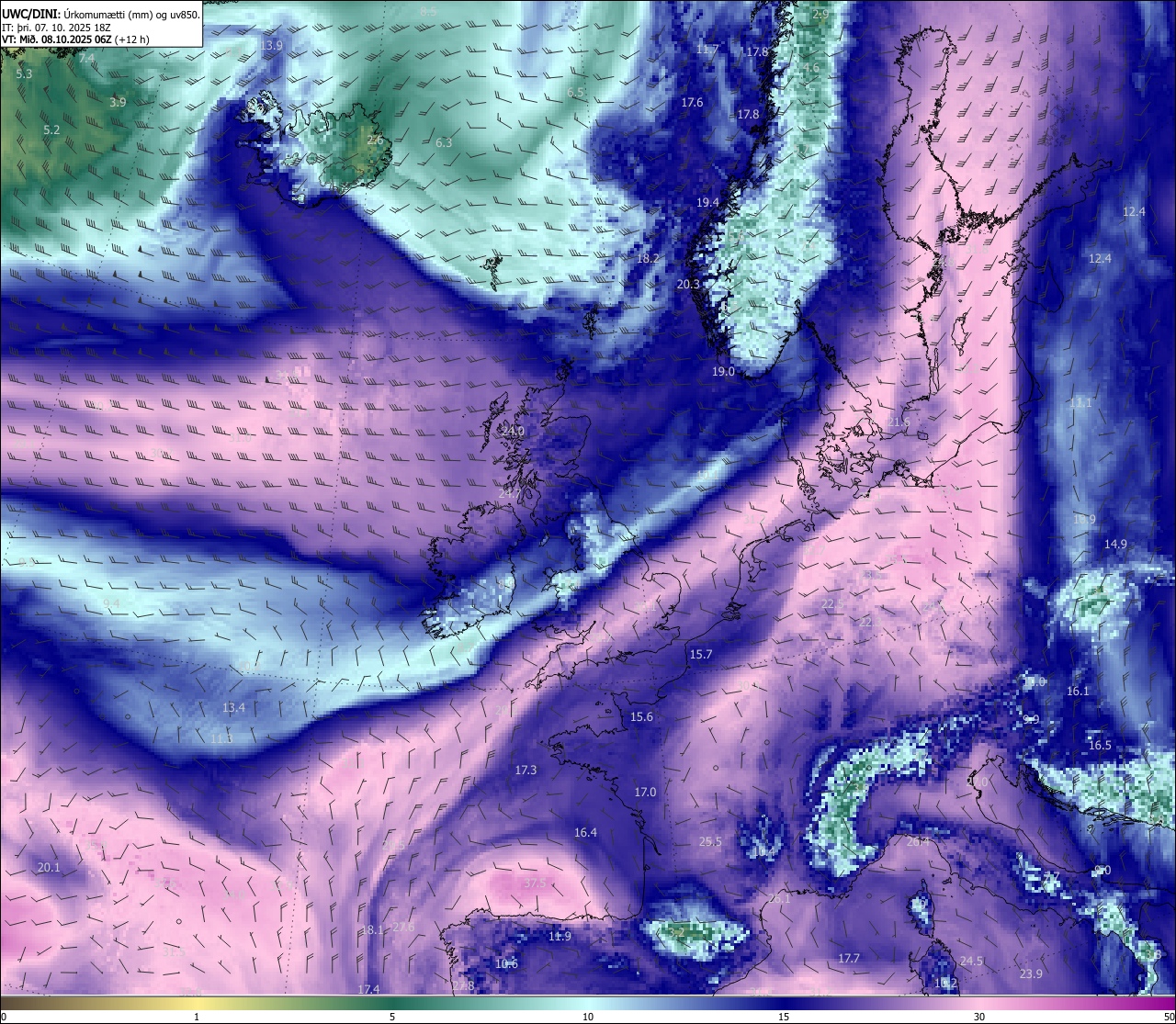The height and width of the screenshot is (1024, 1176).
Task: Click the 18.2 value label
Action: (x=648, y=259)
